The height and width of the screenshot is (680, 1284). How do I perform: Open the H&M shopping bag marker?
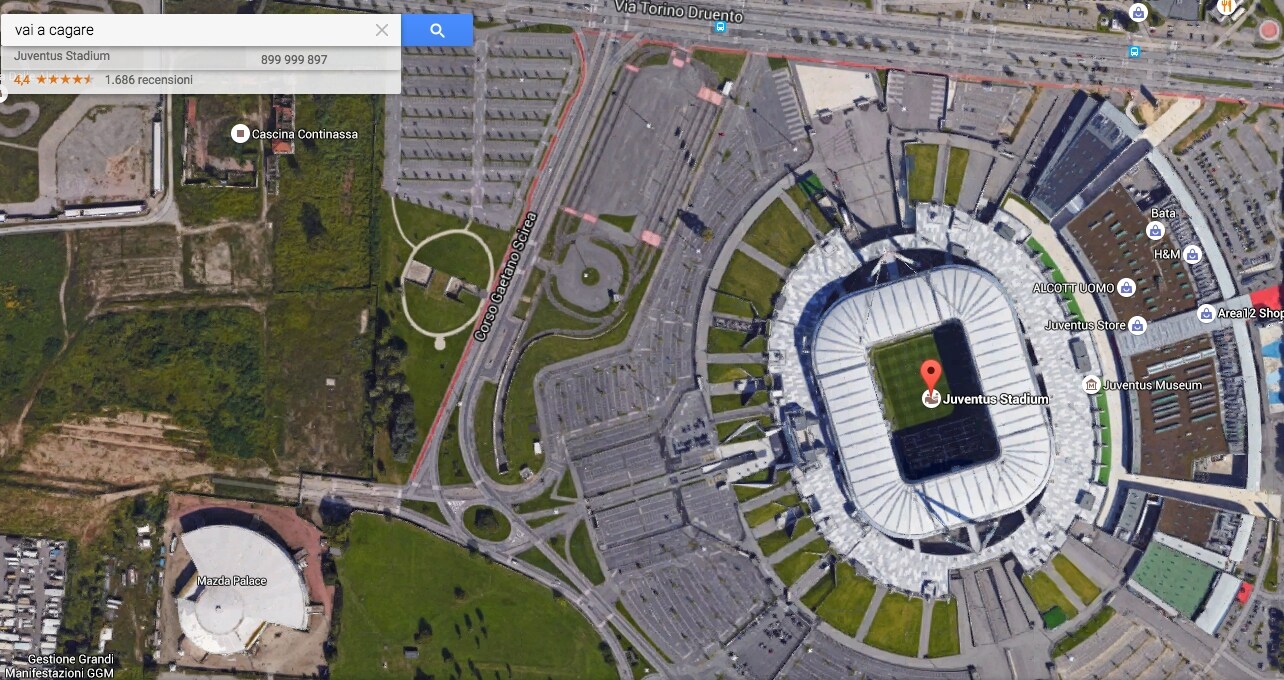pos(1192,255)
